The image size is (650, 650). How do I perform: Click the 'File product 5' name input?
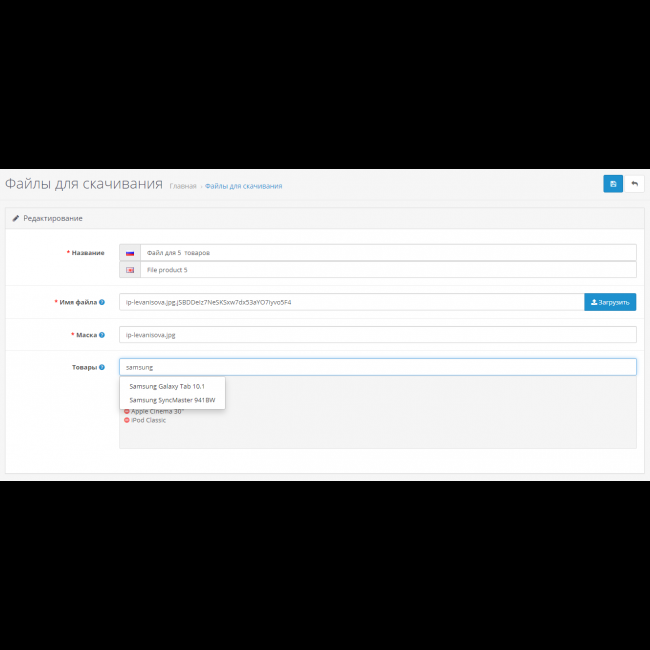pyautogui.click(x=387, y=270)
